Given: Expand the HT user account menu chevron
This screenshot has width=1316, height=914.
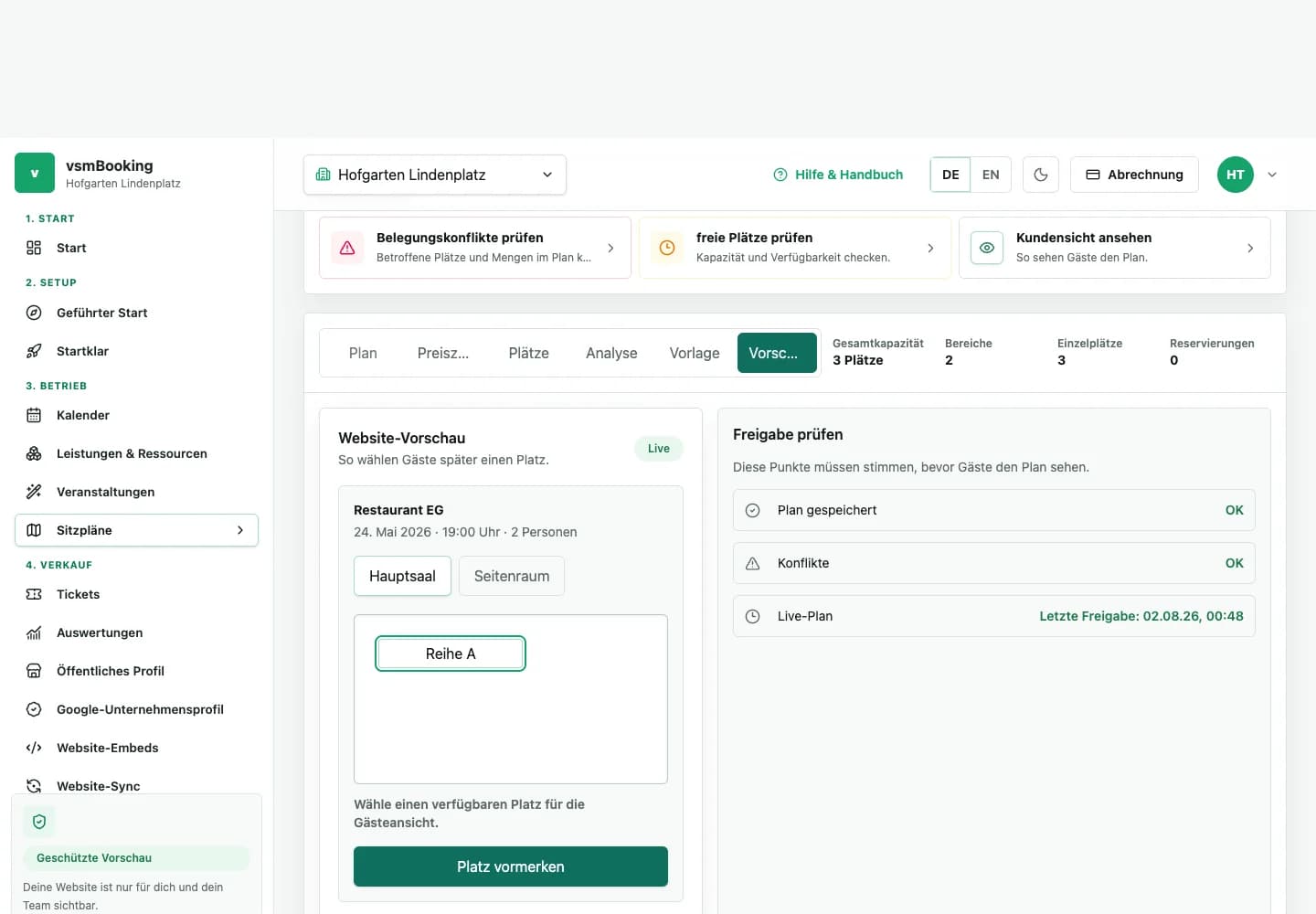Looking at the screenshot, I should [1272, 175].
